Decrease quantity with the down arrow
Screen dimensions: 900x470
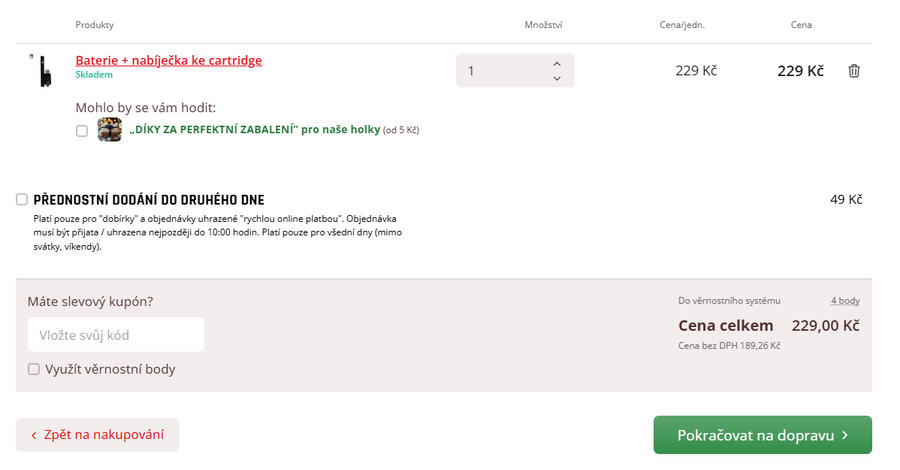coord(557,79)
